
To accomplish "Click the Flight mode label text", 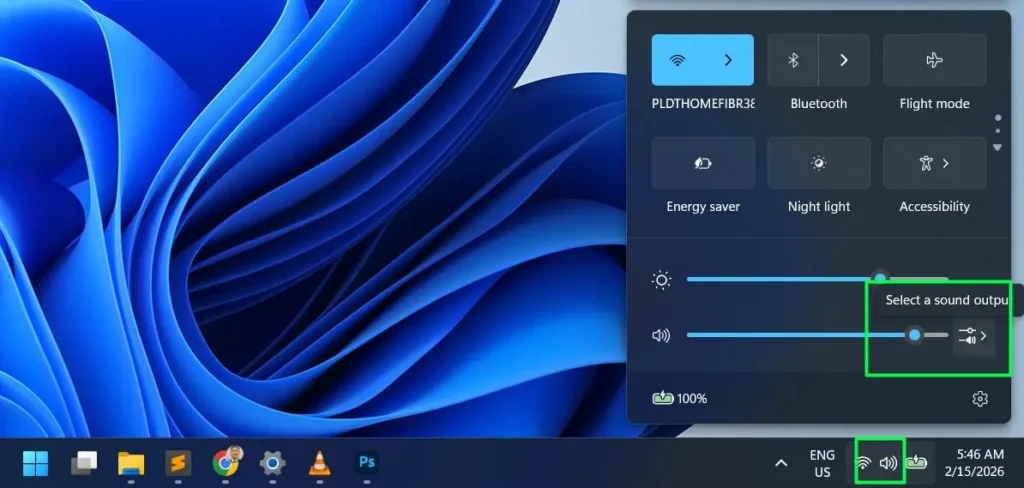I will pyautogui.click(x=935, y=104).
